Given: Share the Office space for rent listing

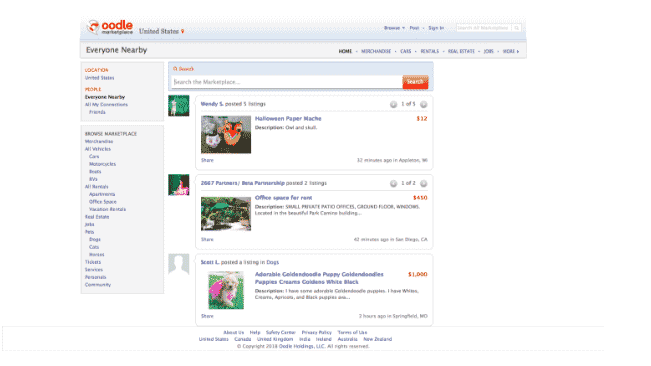Looking at the screenshot, I should (207, 239).
